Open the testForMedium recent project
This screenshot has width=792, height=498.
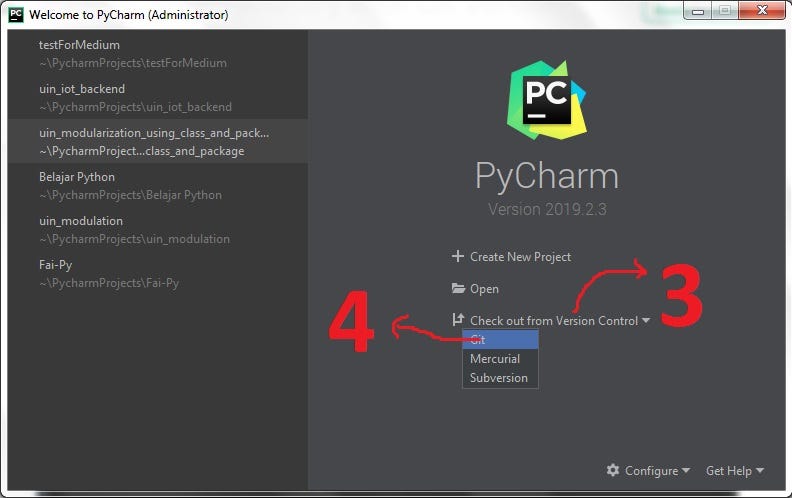158,53
